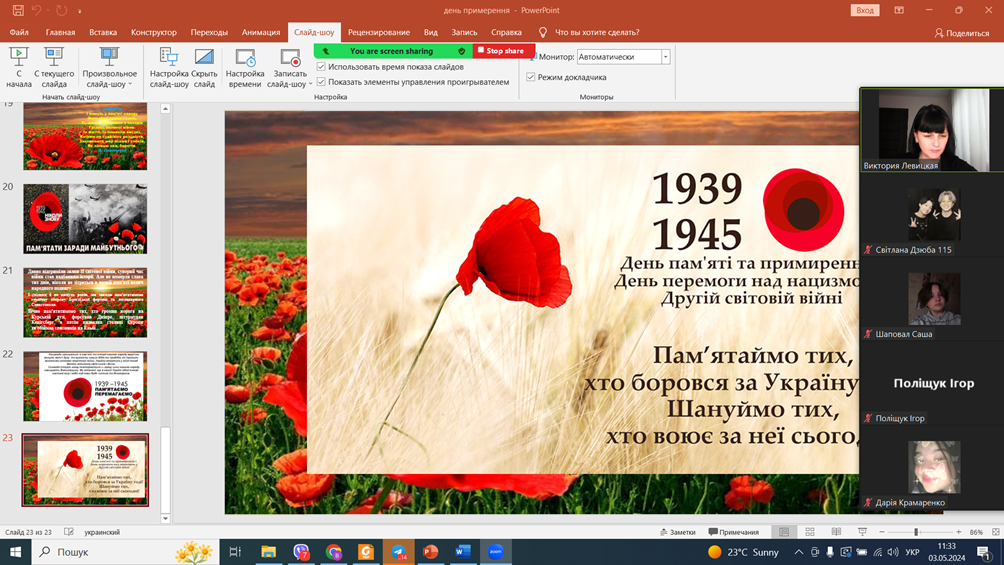
Task: Select slide 21 thumbnail
Action: click(85, 302)
